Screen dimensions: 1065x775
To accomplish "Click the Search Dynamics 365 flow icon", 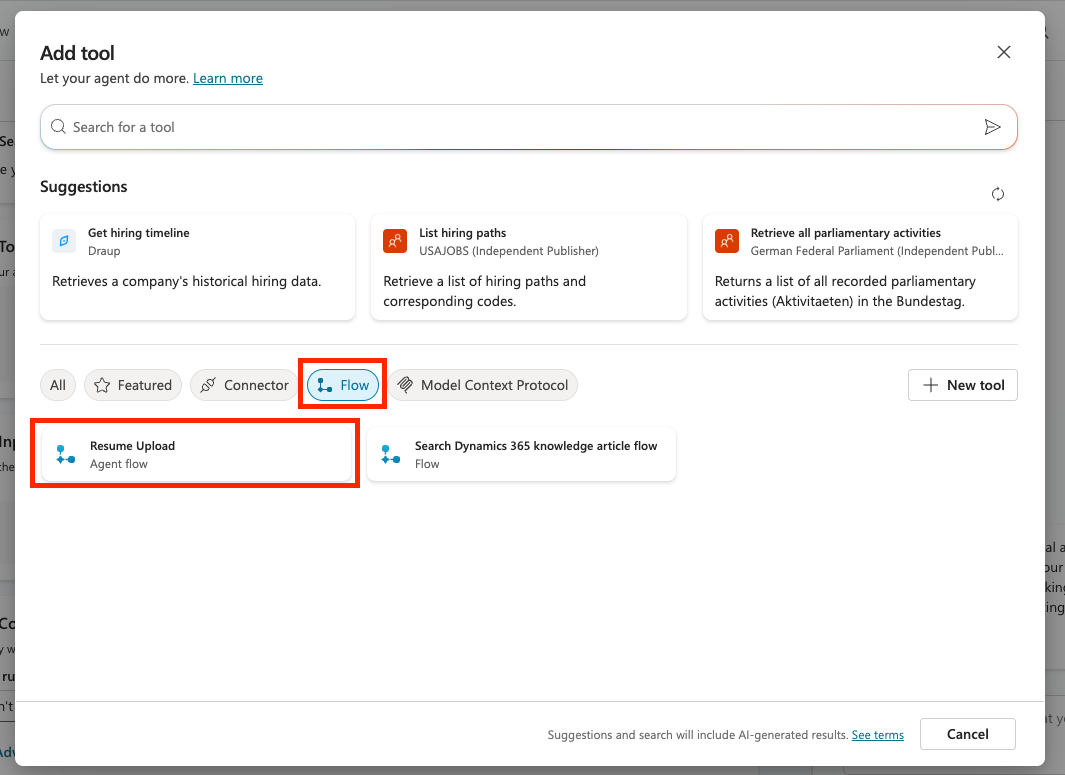I will coord(391,455).
